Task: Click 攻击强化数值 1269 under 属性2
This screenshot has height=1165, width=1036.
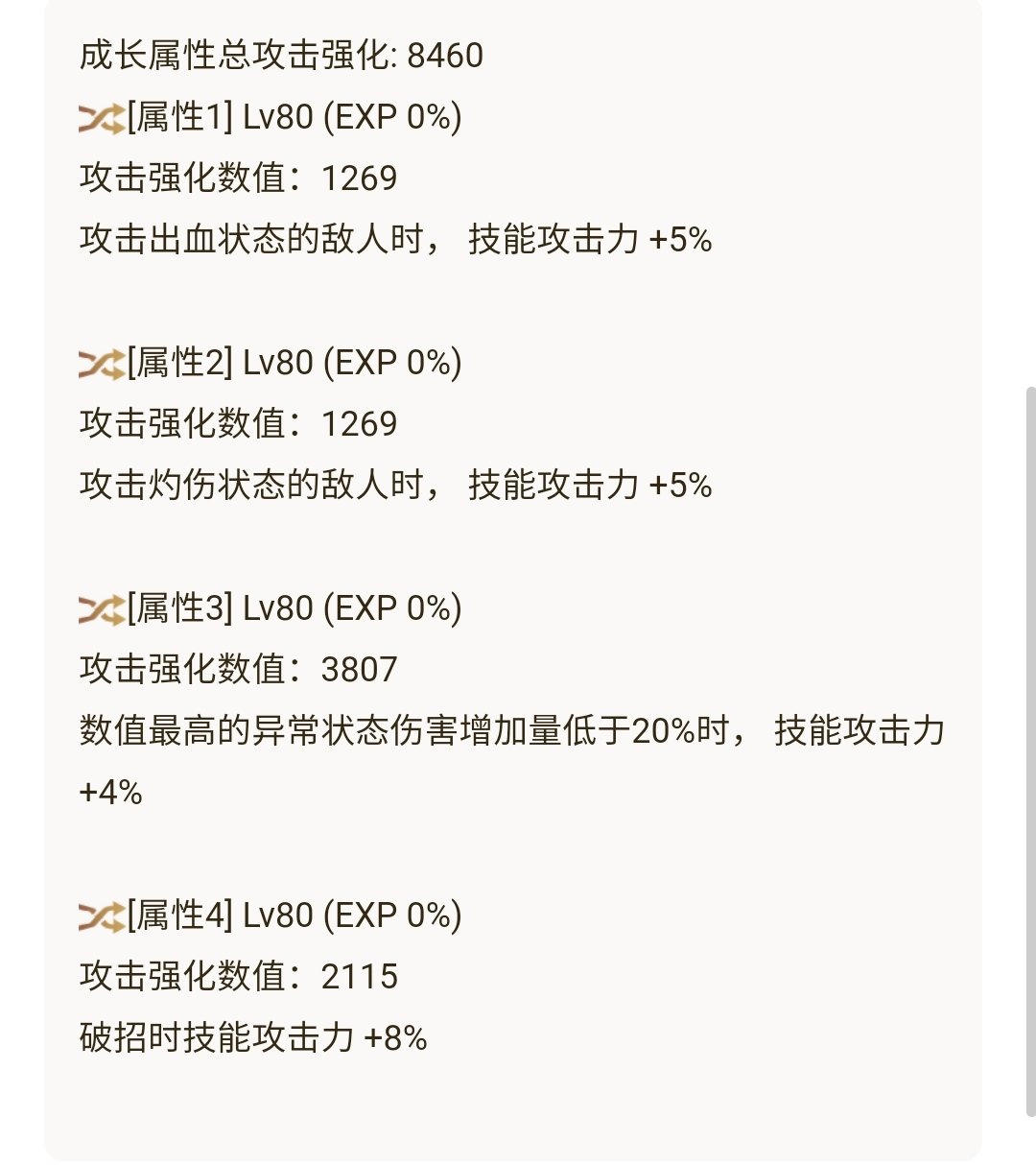Action: (x=238, y=424)
